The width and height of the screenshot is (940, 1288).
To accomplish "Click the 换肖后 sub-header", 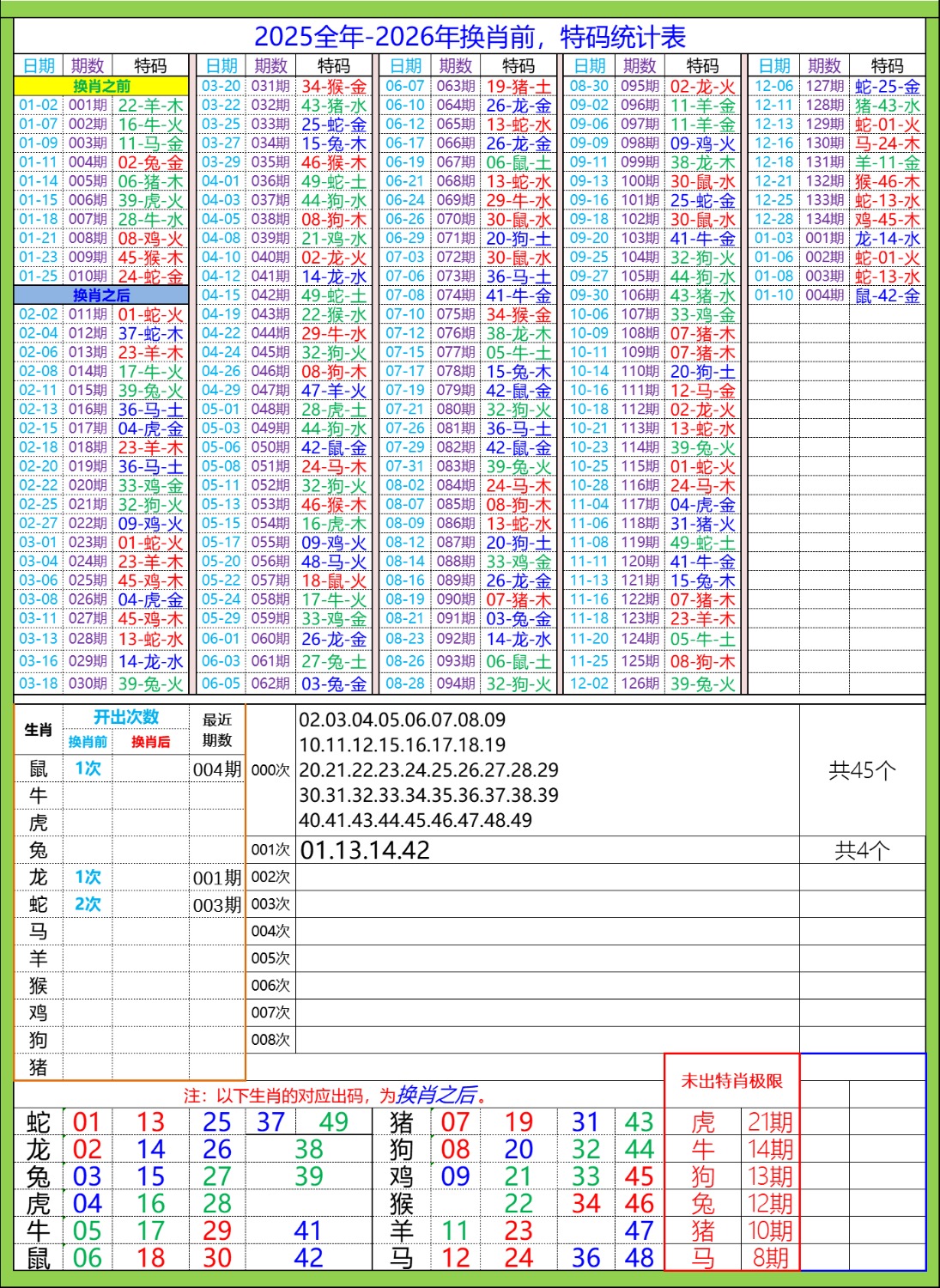I will point(150,742).
